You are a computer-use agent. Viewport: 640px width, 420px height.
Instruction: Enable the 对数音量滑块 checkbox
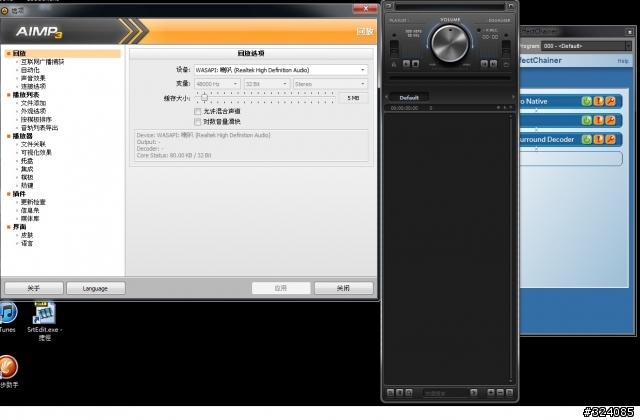[x=198, y=122]
